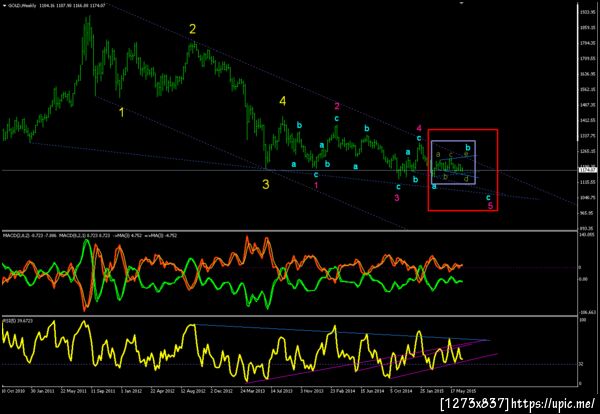Viewport: 600px width, 414px height.
Task: Select the yellow wave label 4
Action: 282,101
